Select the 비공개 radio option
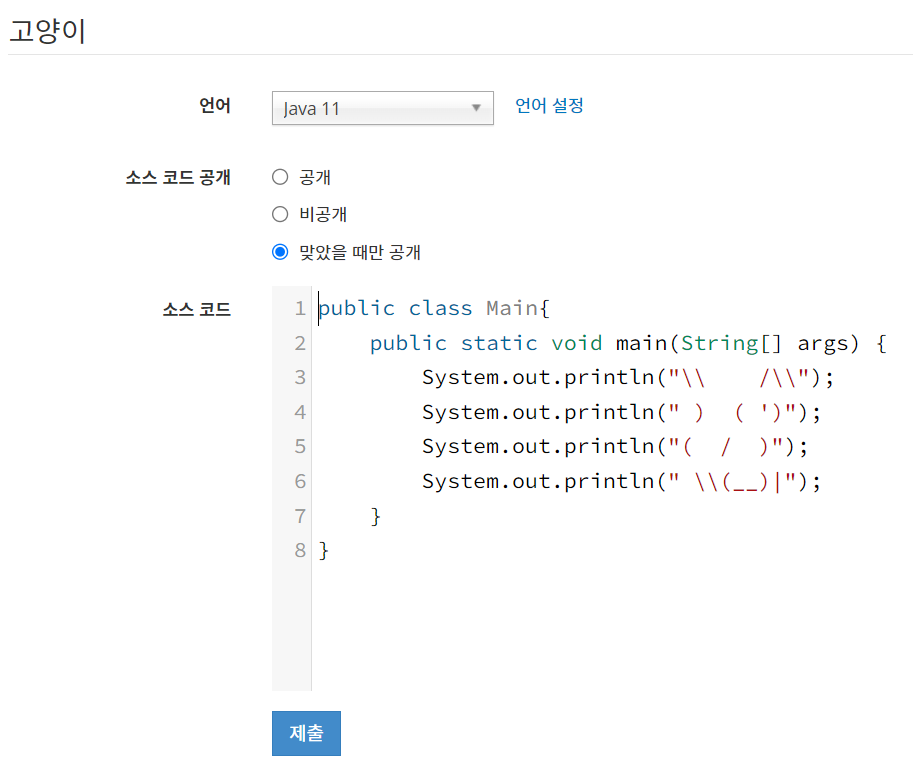 [x=280, y=214]
